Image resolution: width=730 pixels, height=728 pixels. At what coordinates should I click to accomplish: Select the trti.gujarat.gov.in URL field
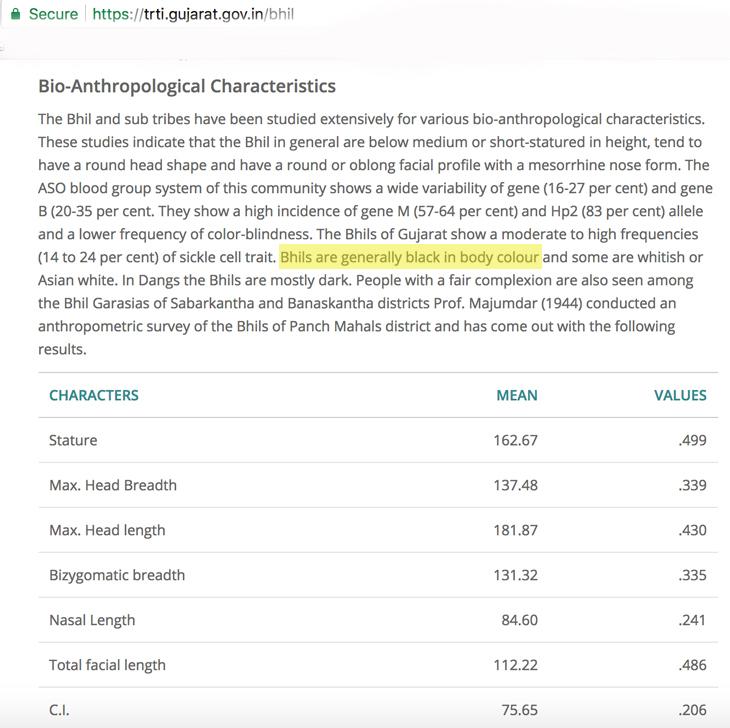click(x=193, y=14)
